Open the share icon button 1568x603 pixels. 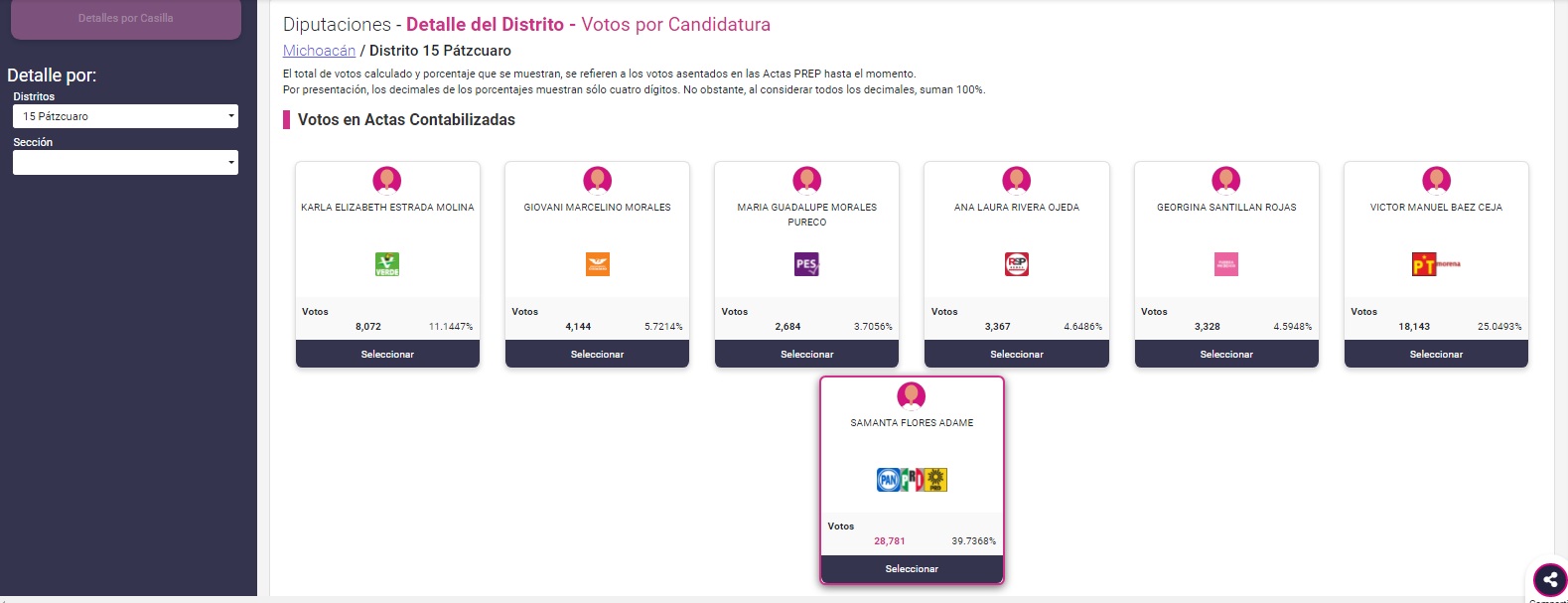(x=1550, y=579)
